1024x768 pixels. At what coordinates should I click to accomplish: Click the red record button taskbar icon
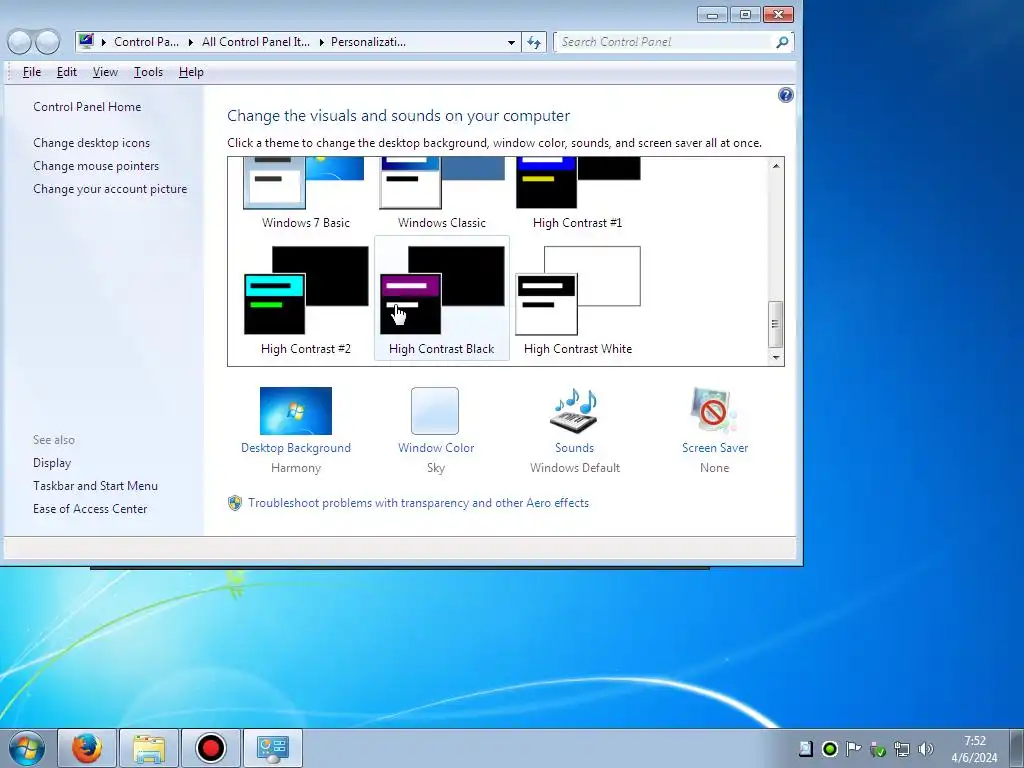click(210, 748)
